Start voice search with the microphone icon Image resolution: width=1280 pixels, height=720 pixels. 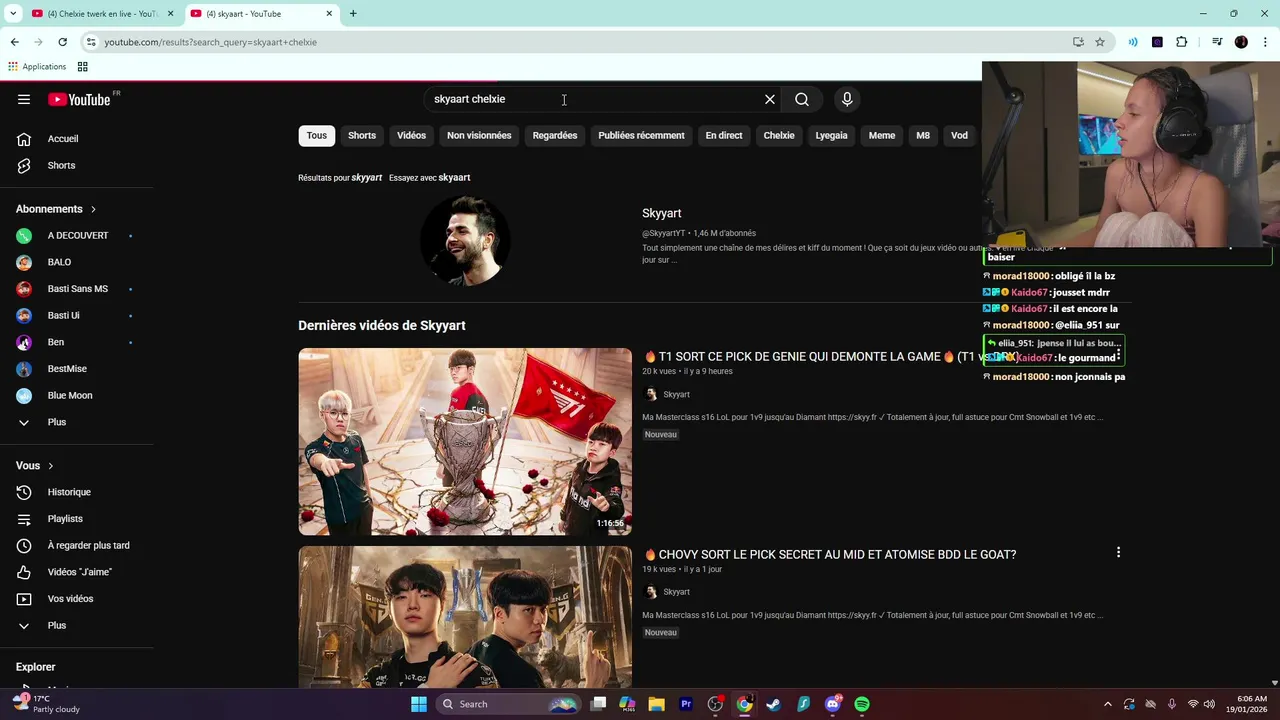tap(847, 99)
